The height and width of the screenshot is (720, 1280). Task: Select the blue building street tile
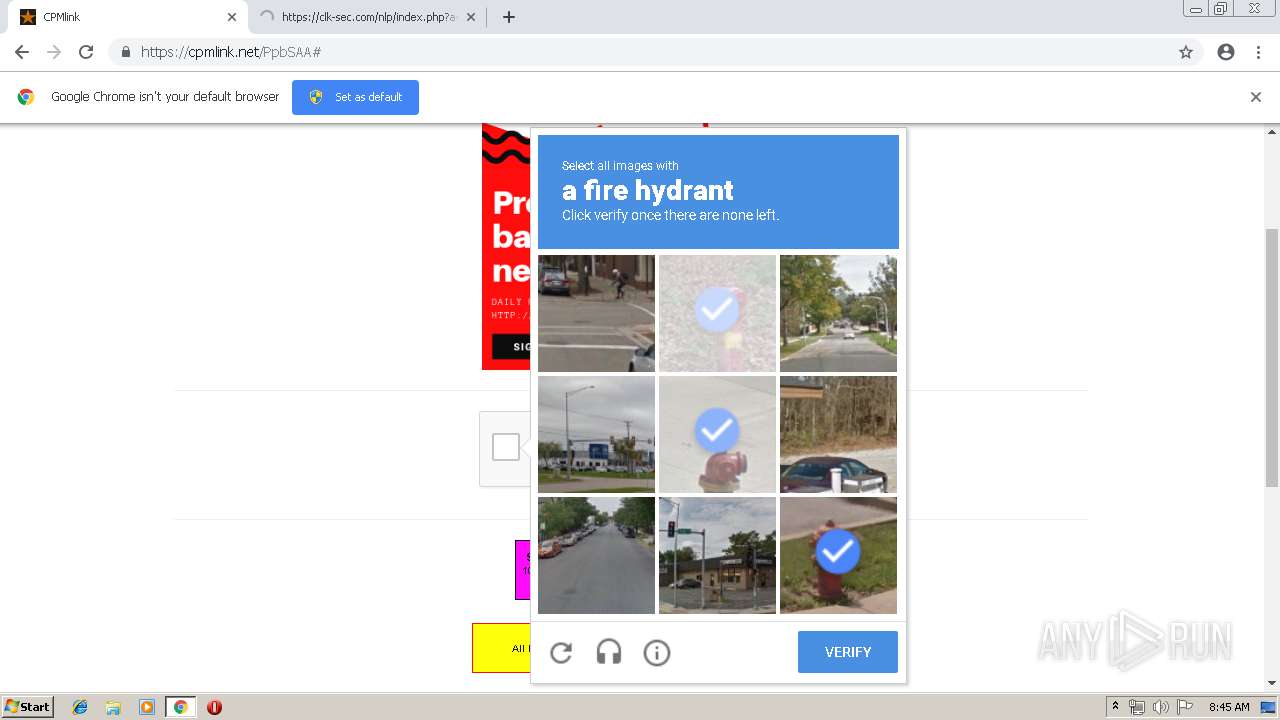tap(596, 434)
